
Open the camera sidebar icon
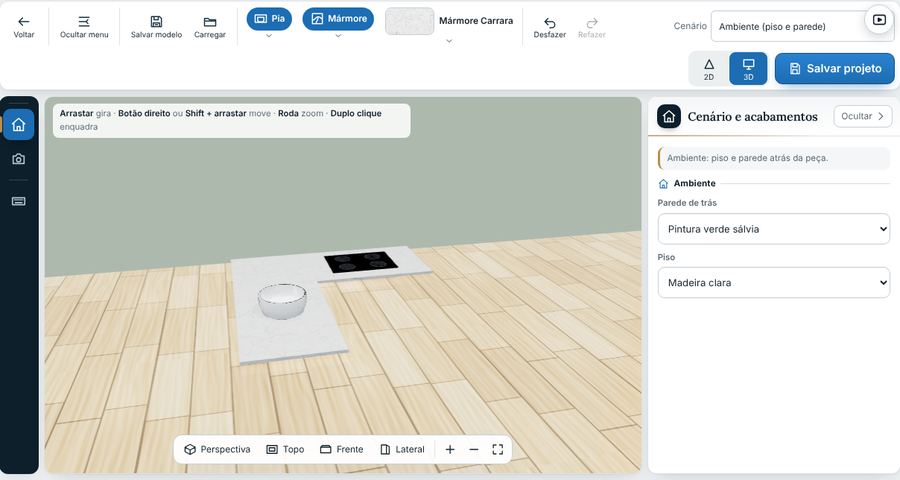point(18,159)
